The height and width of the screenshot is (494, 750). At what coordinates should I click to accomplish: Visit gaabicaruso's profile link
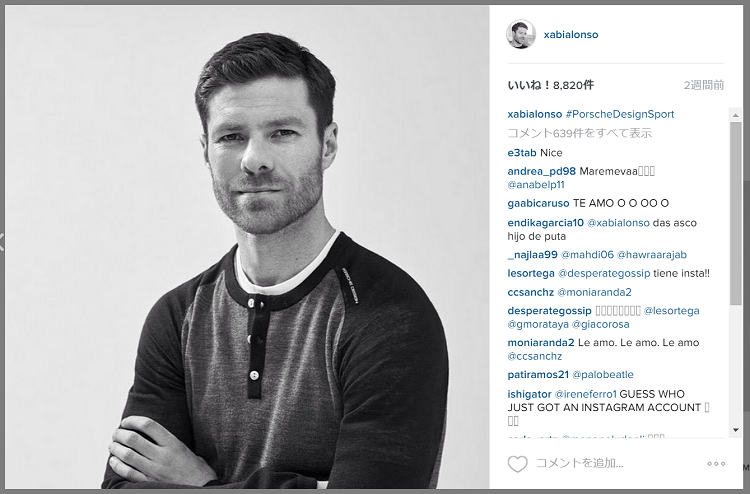538,203
